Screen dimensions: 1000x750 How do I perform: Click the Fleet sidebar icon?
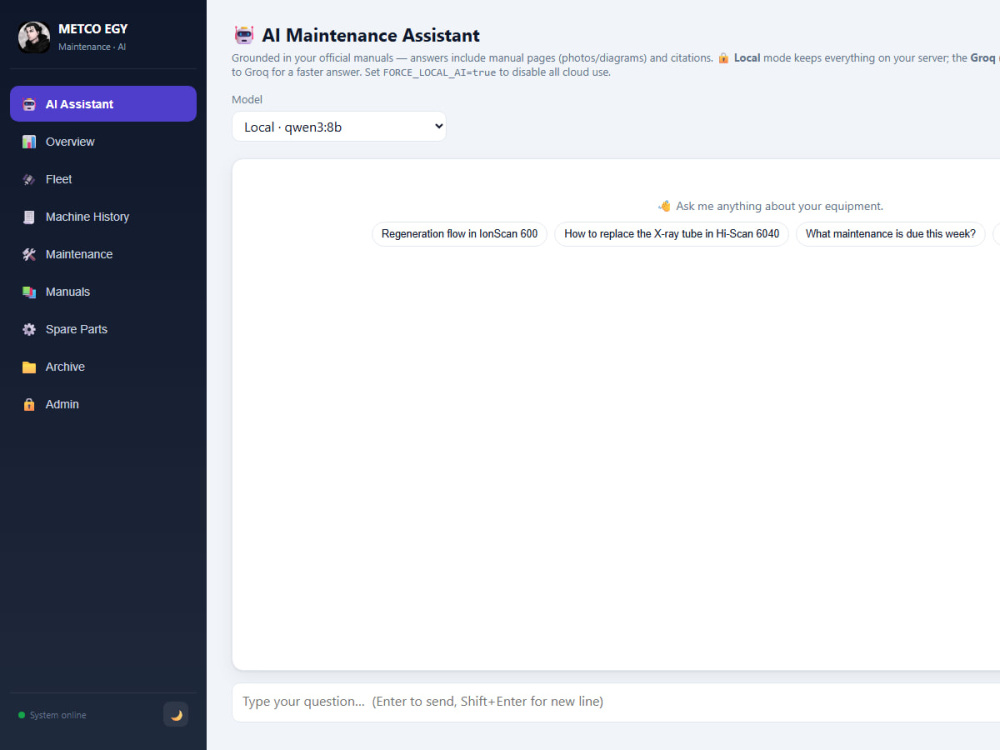29,179
